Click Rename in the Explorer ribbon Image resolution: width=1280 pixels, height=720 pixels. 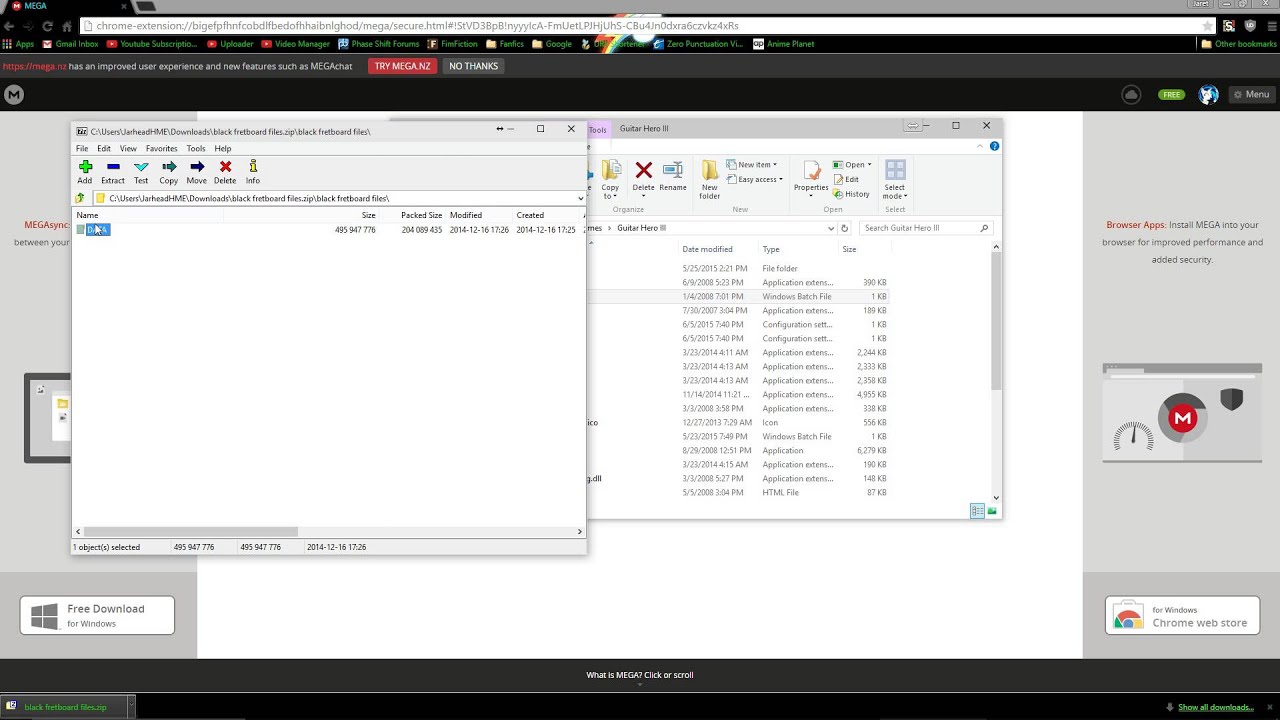673,177
